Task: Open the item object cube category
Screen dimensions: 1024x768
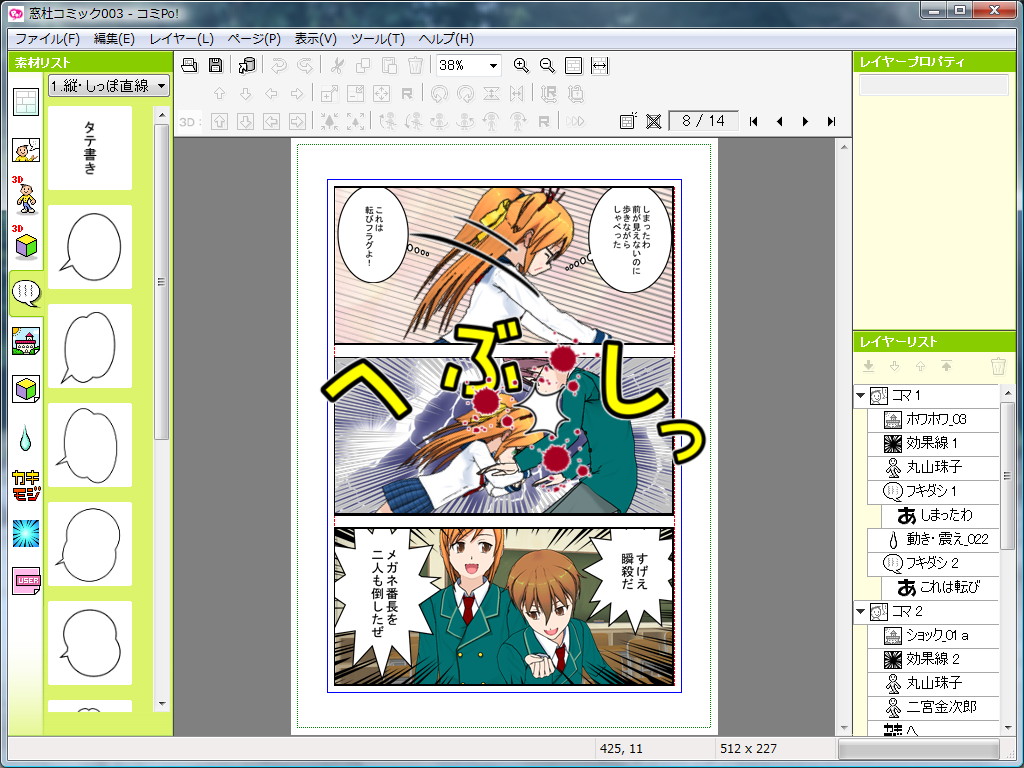Action: coord(26,389)
